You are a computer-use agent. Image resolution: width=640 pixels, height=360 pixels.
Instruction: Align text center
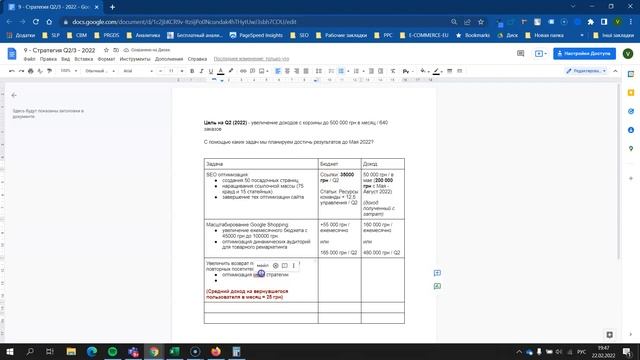287,71
